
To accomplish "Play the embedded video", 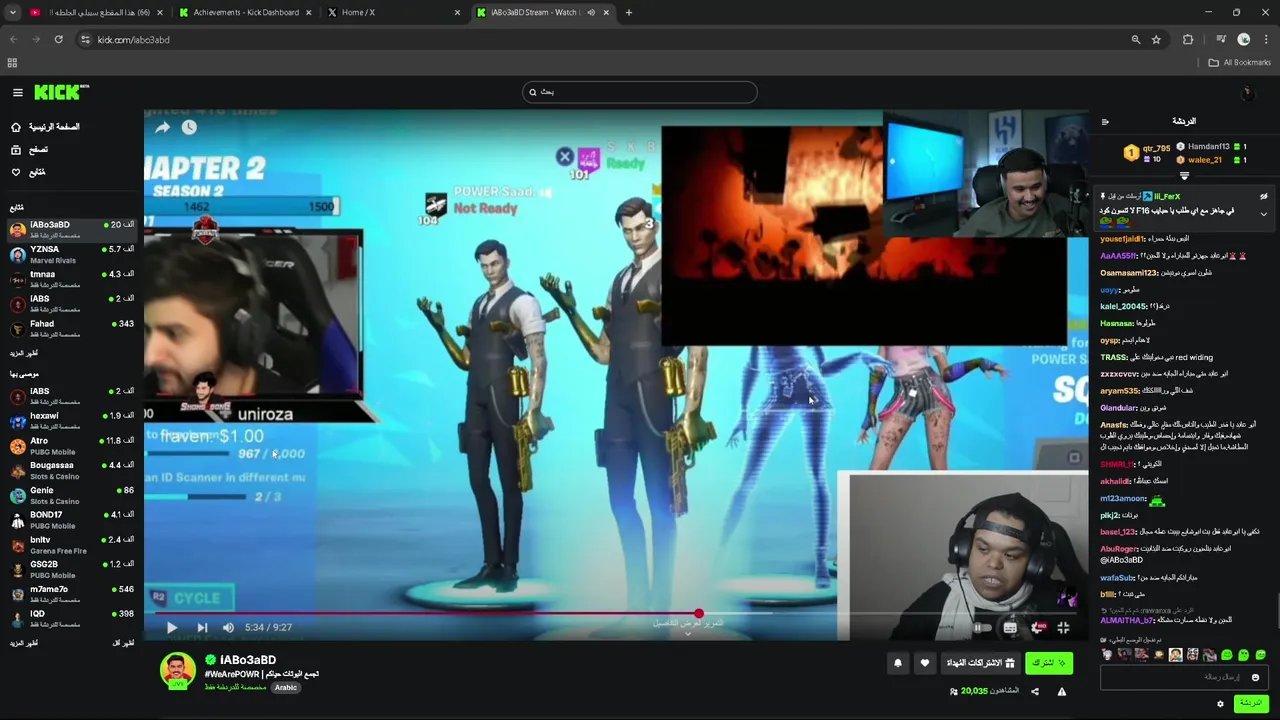I will pos(171,627).
